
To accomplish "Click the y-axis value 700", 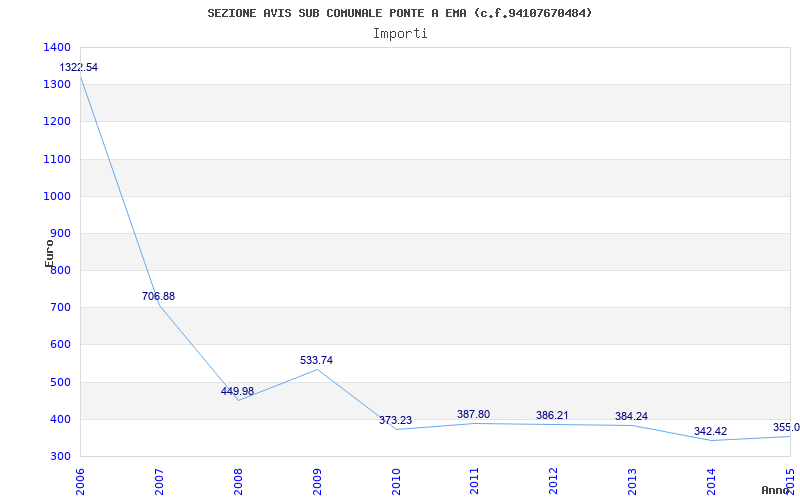I will coord(60,308).
